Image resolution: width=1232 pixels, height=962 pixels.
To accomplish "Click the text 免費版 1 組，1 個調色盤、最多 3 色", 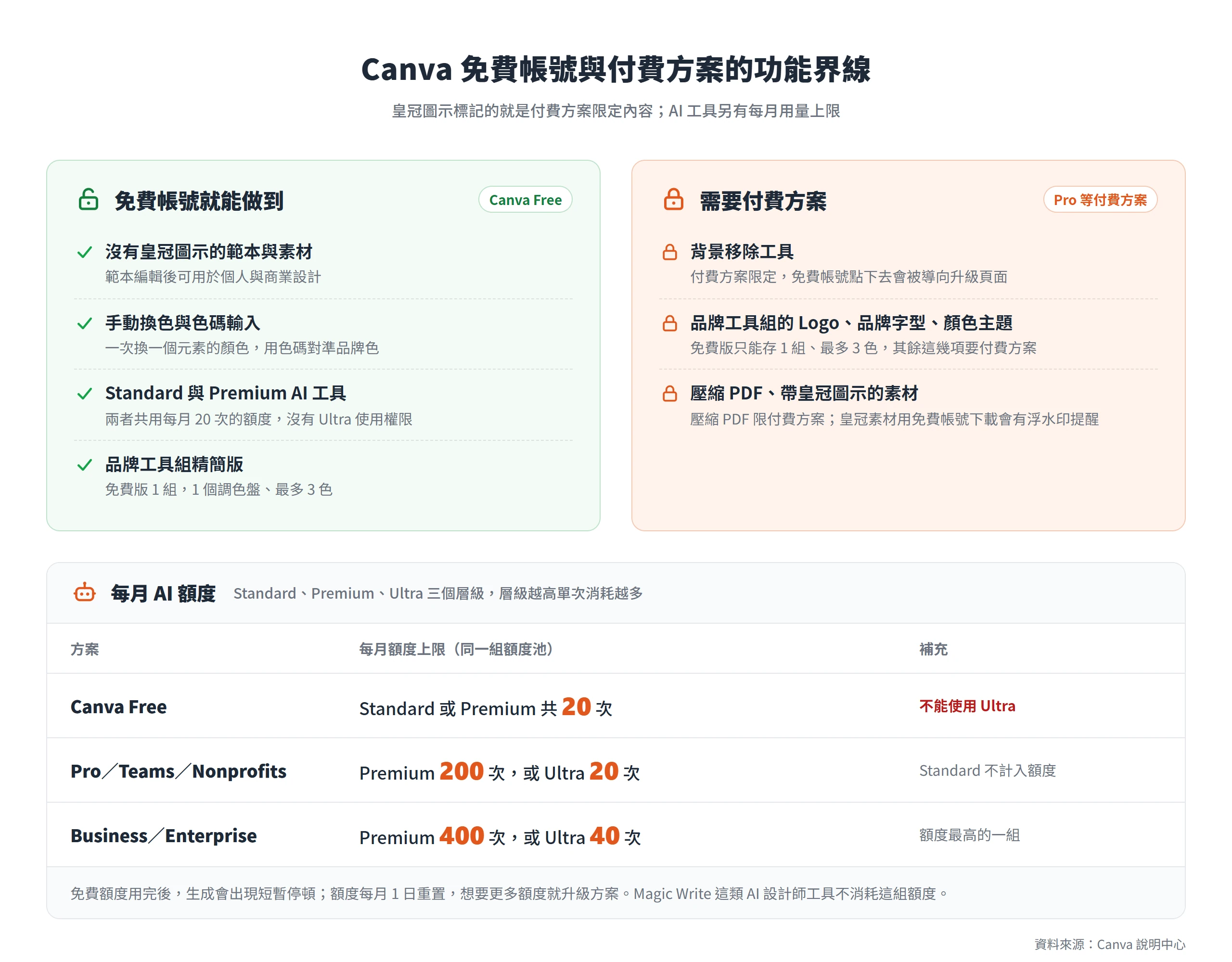I will pos(219,489).
